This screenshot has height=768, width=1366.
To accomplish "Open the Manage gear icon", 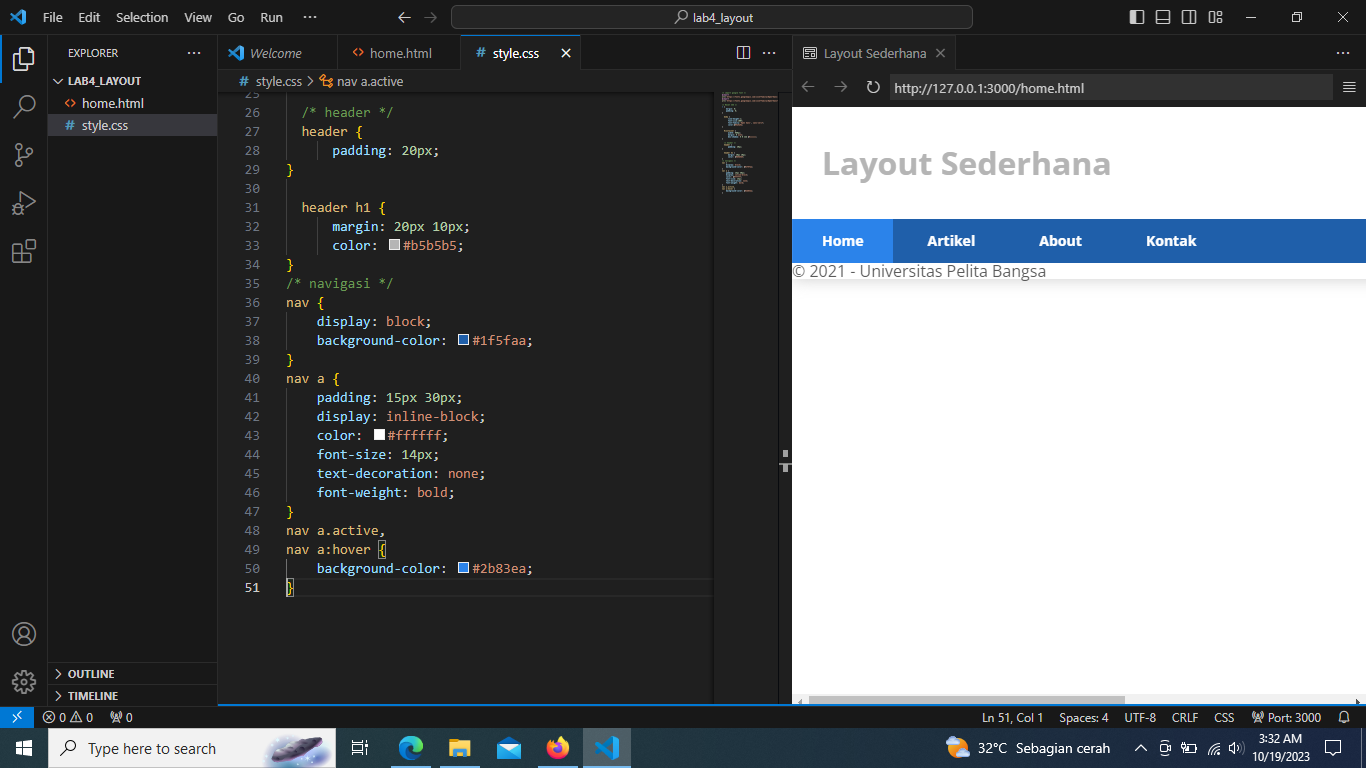I will tap(23, 681).
